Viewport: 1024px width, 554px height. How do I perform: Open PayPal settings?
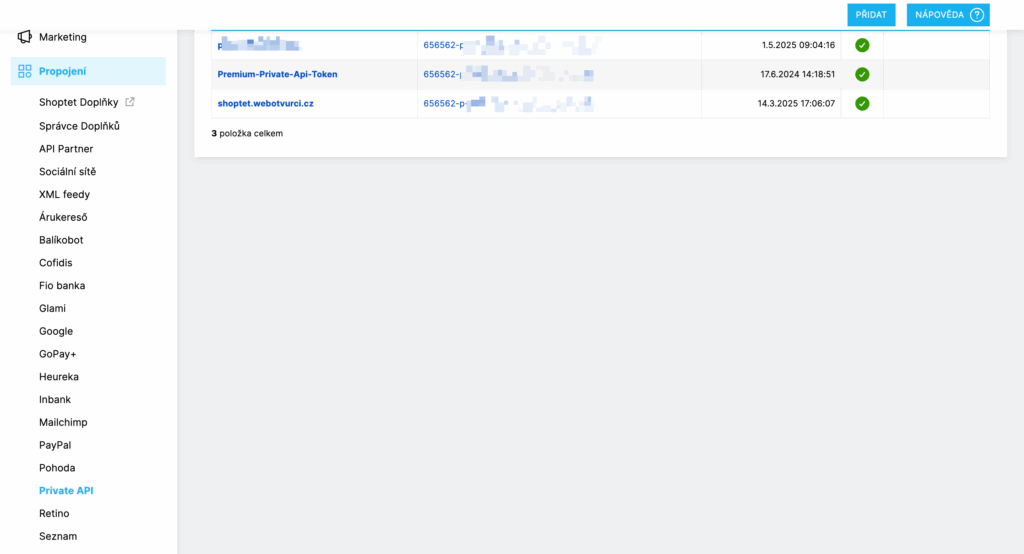pyautogui.click(x=55, y=446)
